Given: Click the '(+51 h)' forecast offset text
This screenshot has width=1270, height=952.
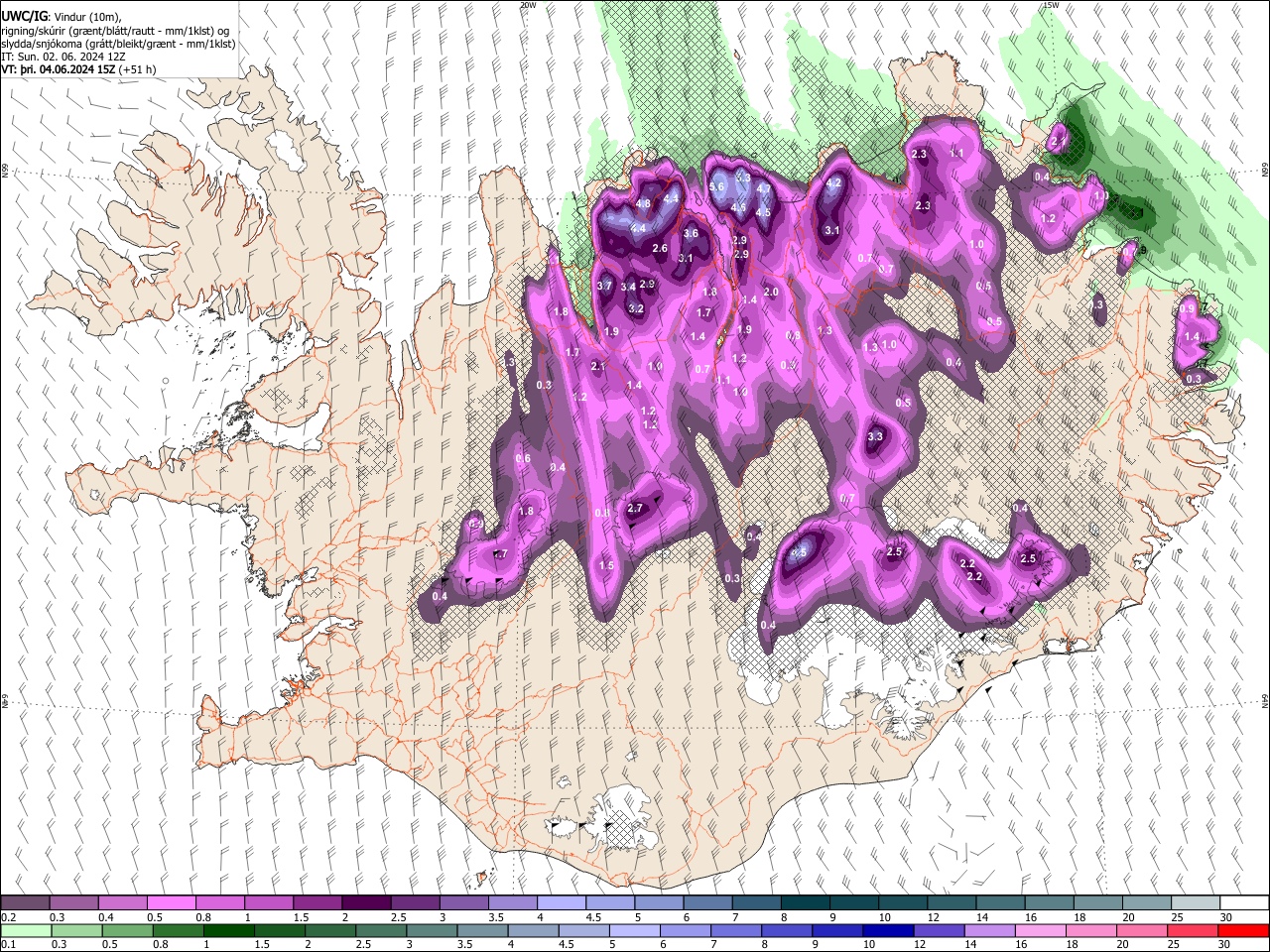Looking at the screenshot, I should click(137, 70).
